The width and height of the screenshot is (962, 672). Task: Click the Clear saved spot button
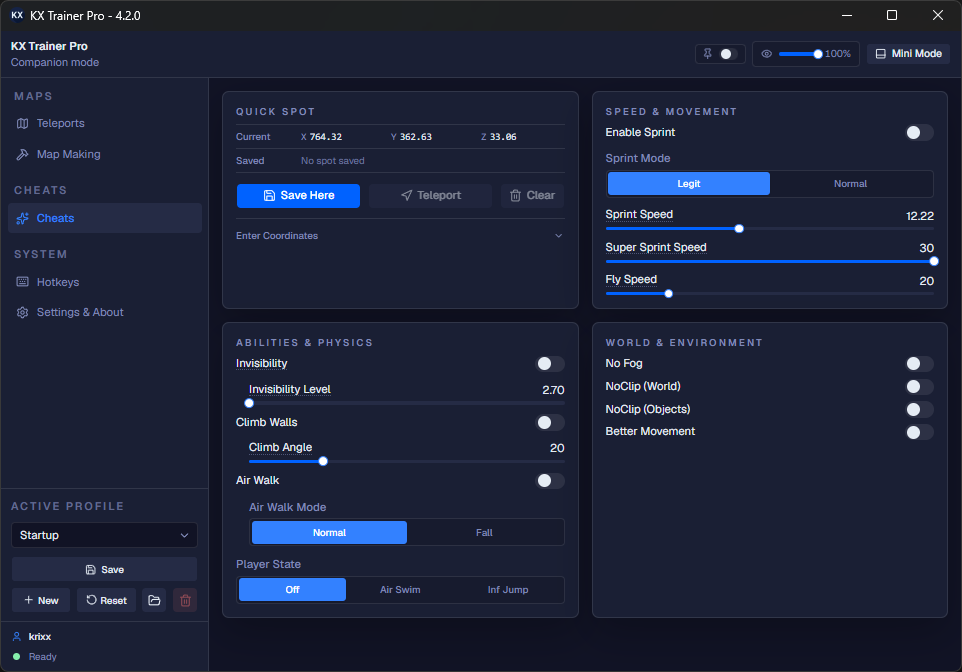(x=533, y=196)
